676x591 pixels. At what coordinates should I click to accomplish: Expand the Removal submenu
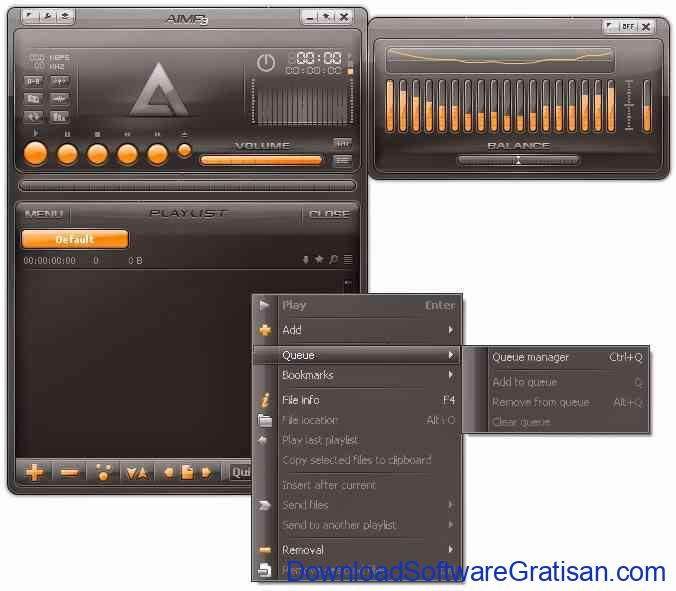click(357, 550)
